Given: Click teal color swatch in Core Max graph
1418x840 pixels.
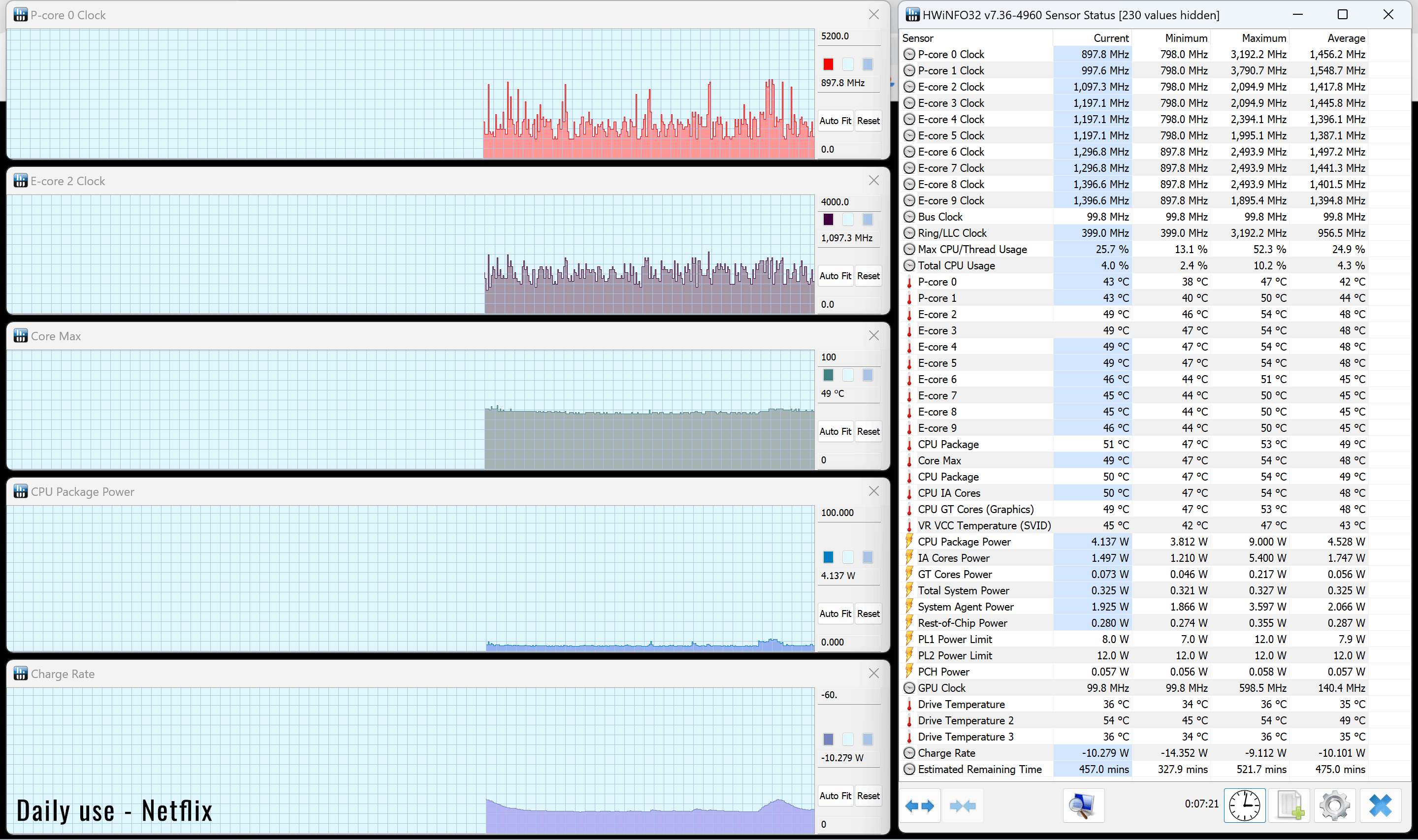Looking at the screenshot, I should coord(828,375).
